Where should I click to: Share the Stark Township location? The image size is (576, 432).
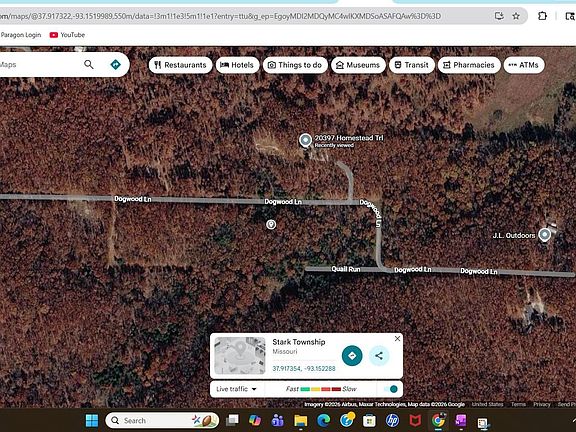(379, 356)
